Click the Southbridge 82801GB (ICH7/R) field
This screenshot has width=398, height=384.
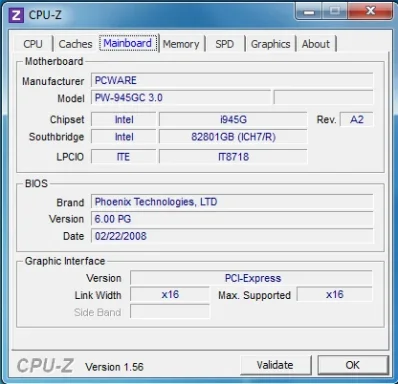click(x=233, y=137)
